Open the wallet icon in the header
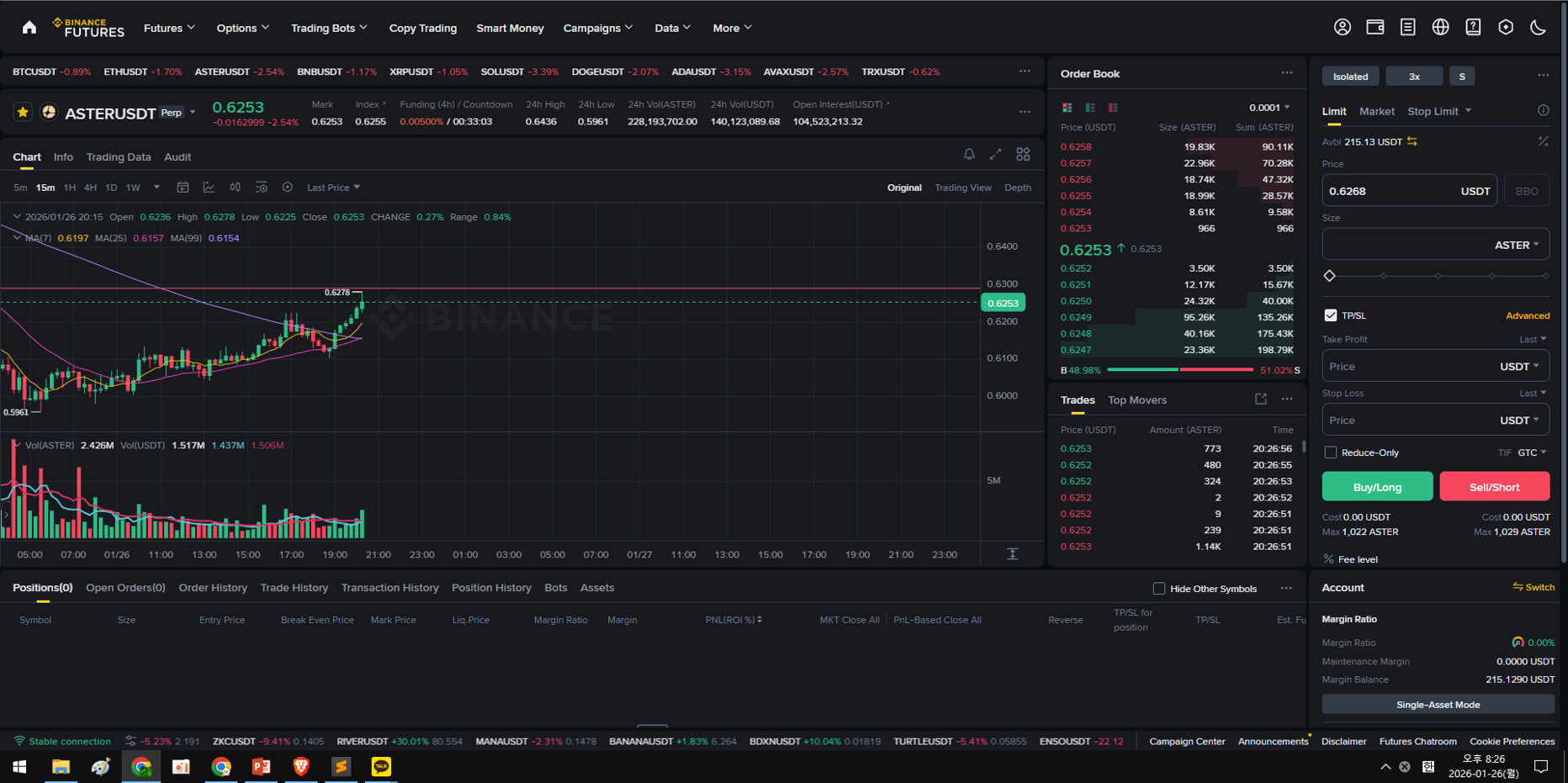1568x783 pixels. pyautogui.click(x=1375, y=27)
